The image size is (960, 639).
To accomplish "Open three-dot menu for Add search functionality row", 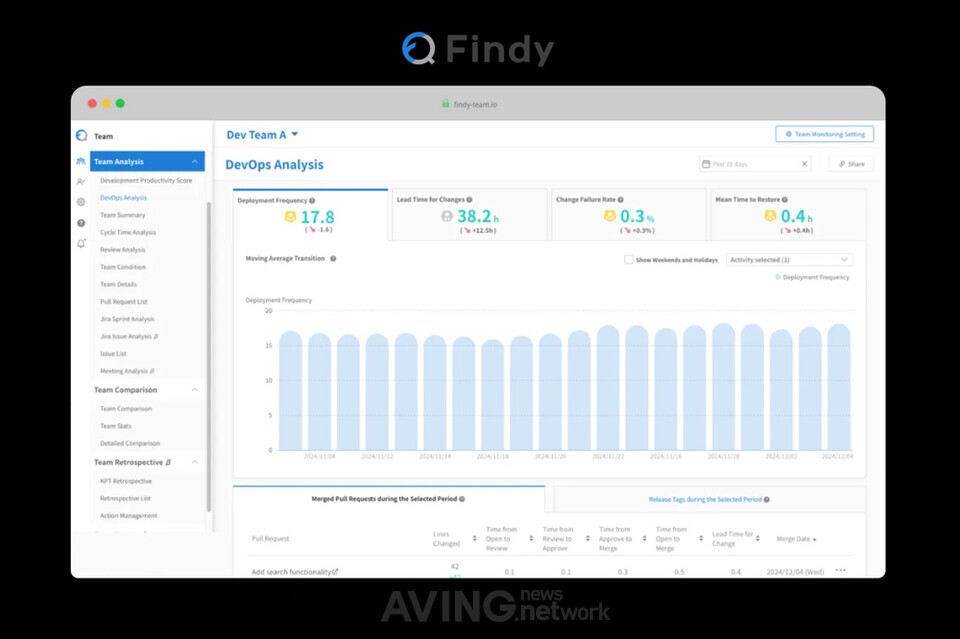I will tap(840, 571).
